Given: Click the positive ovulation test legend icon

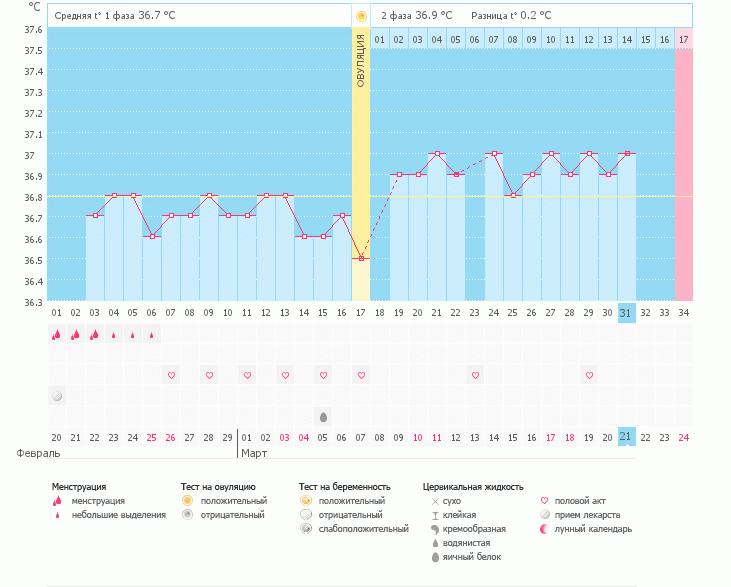Looking at the screenshot, I should 187,500.
